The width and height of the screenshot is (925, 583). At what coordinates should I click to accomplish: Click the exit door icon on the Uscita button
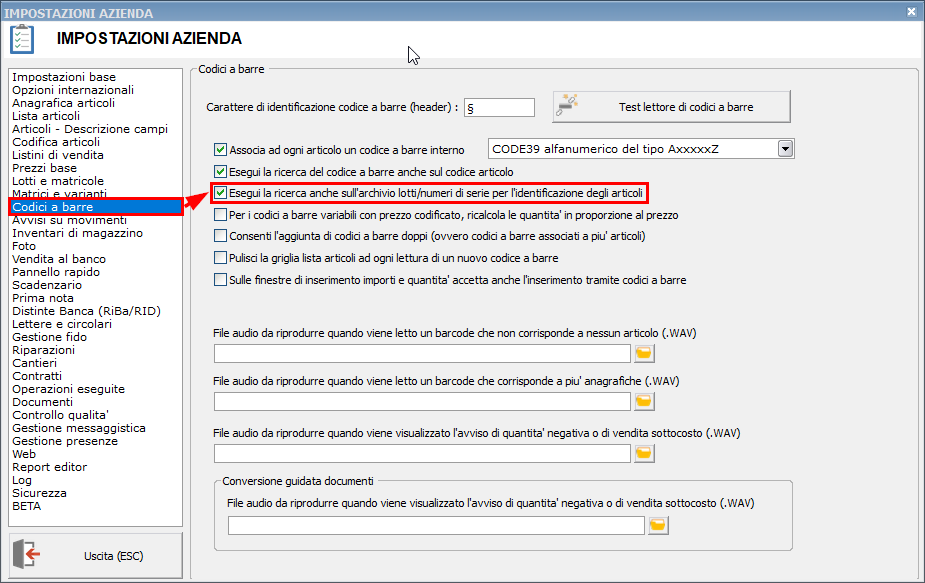pyautogui.click(x=27, y=554)
